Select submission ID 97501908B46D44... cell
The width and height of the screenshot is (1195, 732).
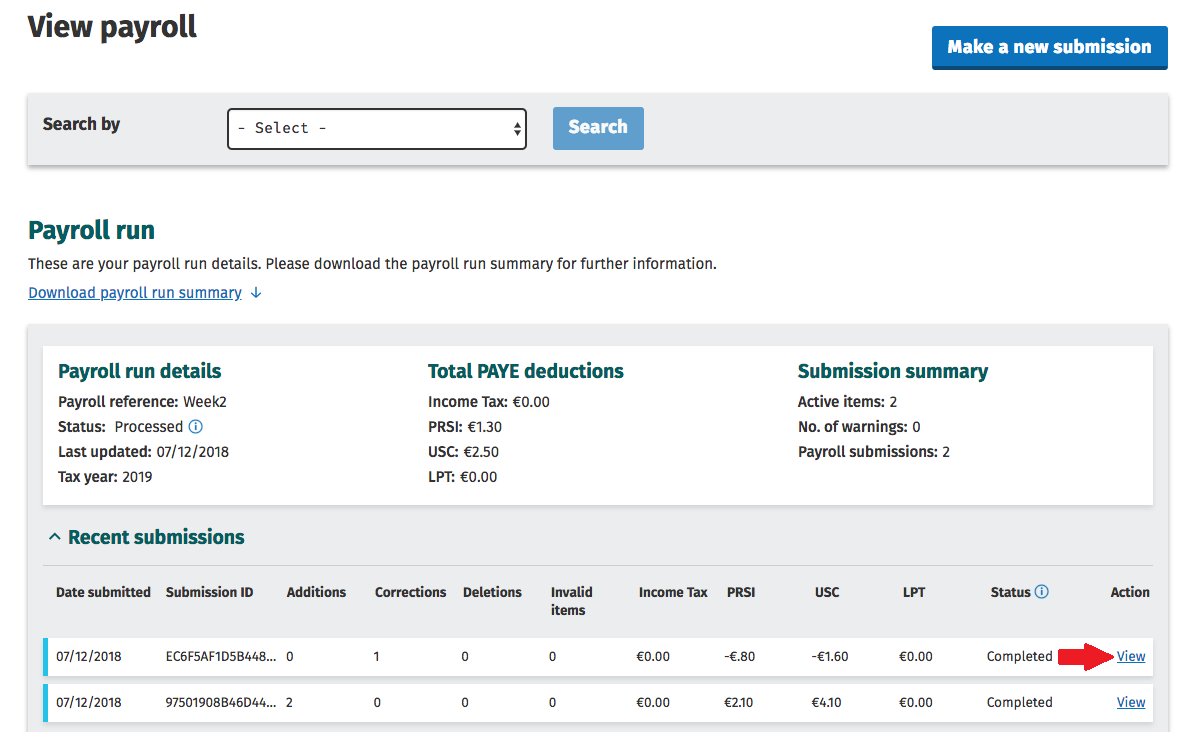(221, 702)
